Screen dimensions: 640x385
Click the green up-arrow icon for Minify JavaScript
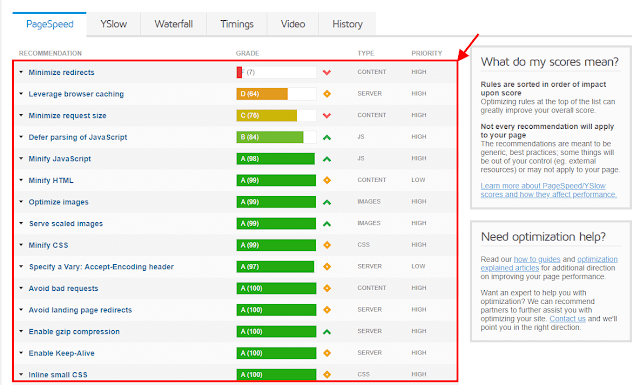point(327,159)
